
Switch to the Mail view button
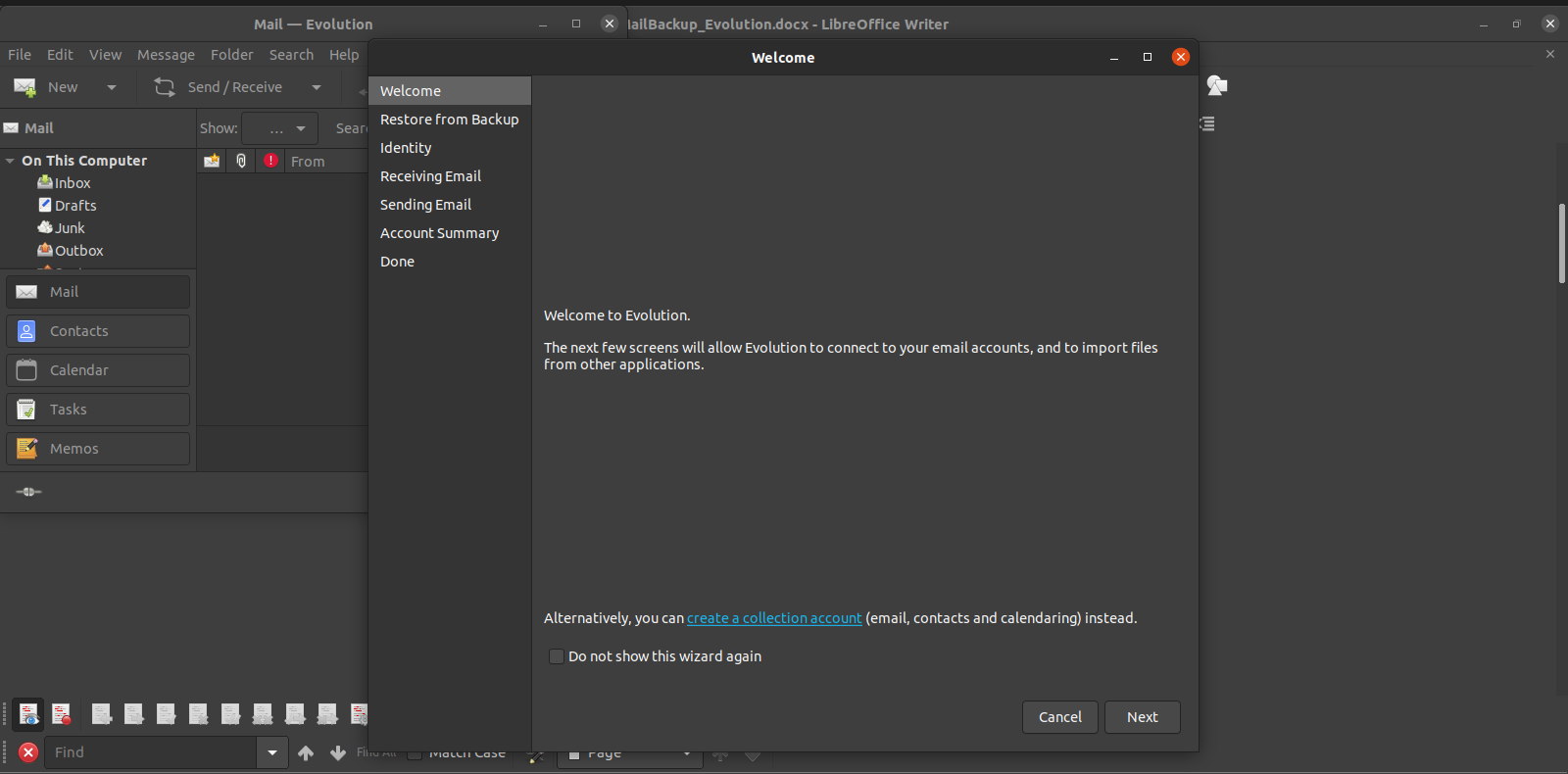click(x=98, y=292)
